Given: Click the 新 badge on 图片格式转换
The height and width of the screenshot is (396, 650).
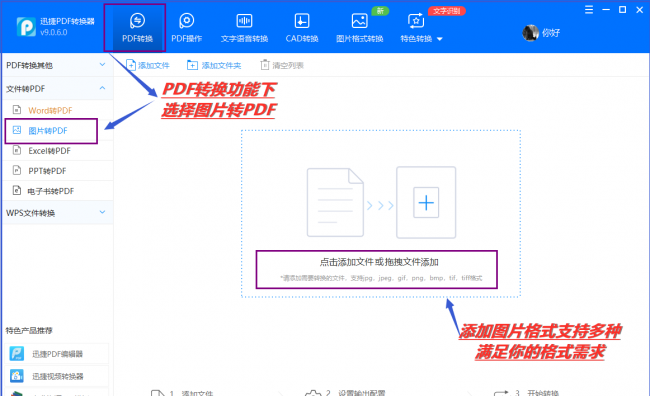Looking at the screenshot, I should 380,11.
